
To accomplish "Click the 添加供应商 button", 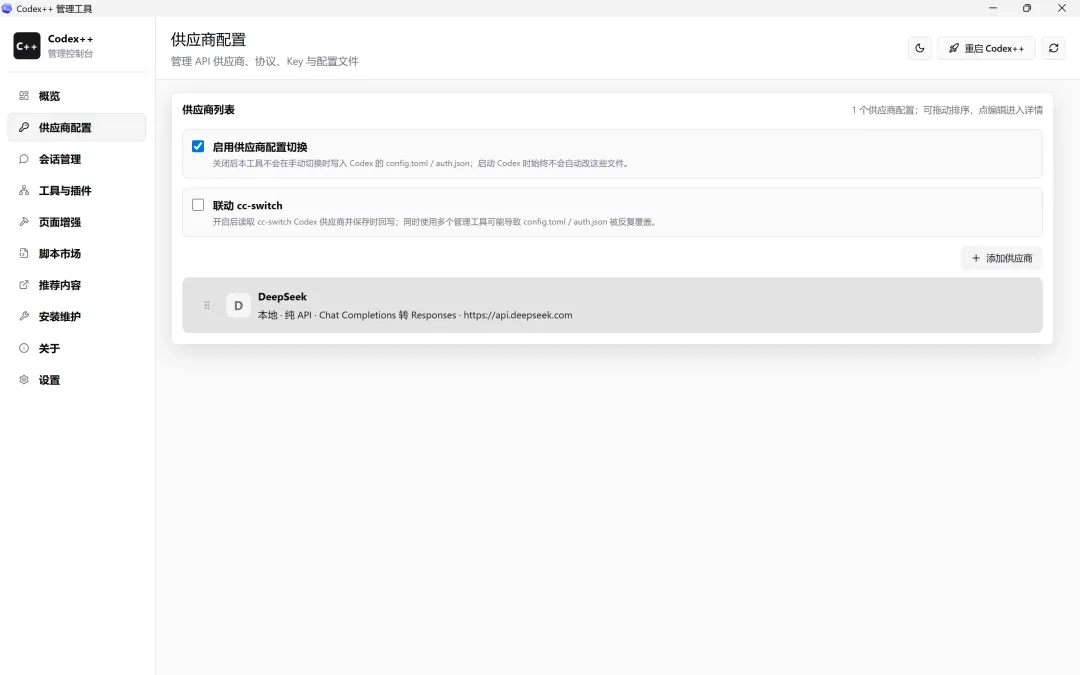I will click(1001, 258).
